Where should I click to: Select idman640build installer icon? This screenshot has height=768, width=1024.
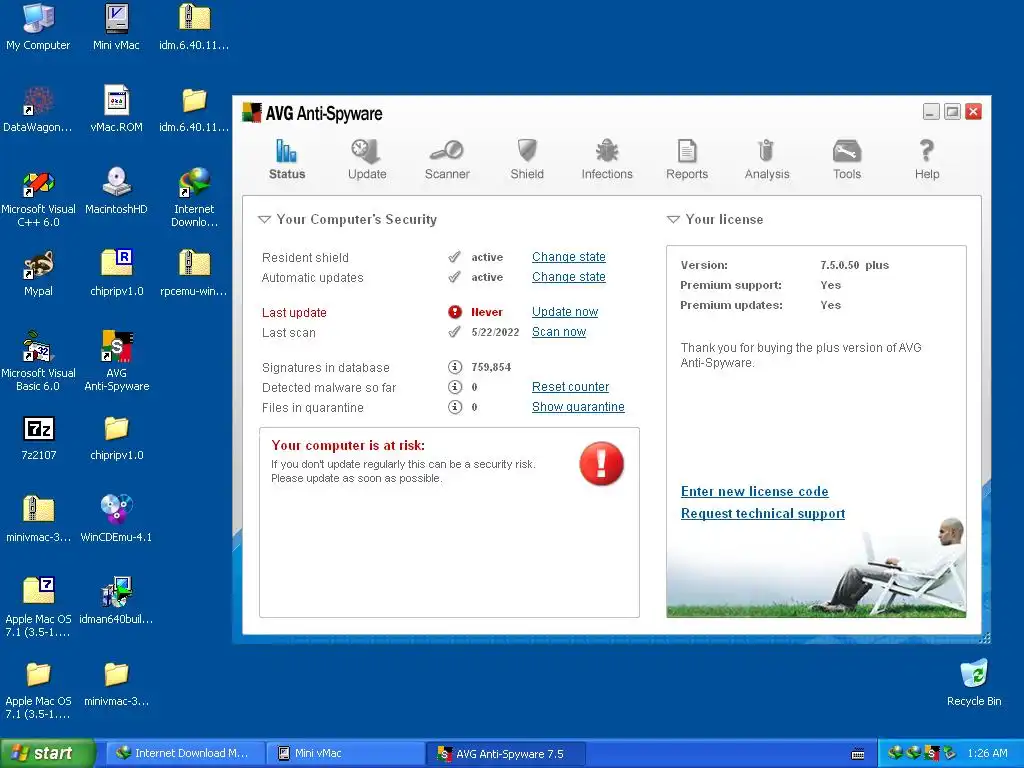coord(116,601)
